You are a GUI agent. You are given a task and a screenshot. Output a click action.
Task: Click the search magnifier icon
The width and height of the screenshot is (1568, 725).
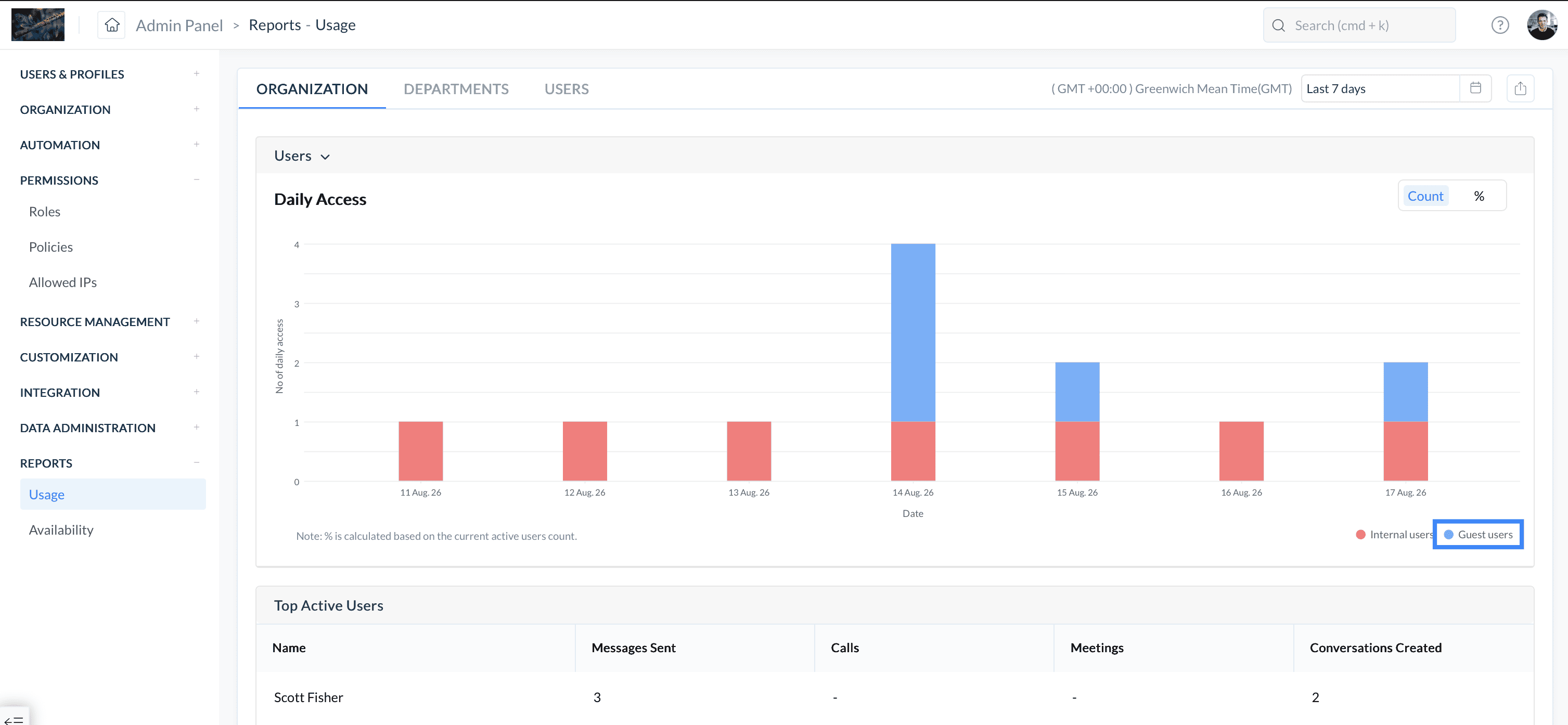(1278, 25)
